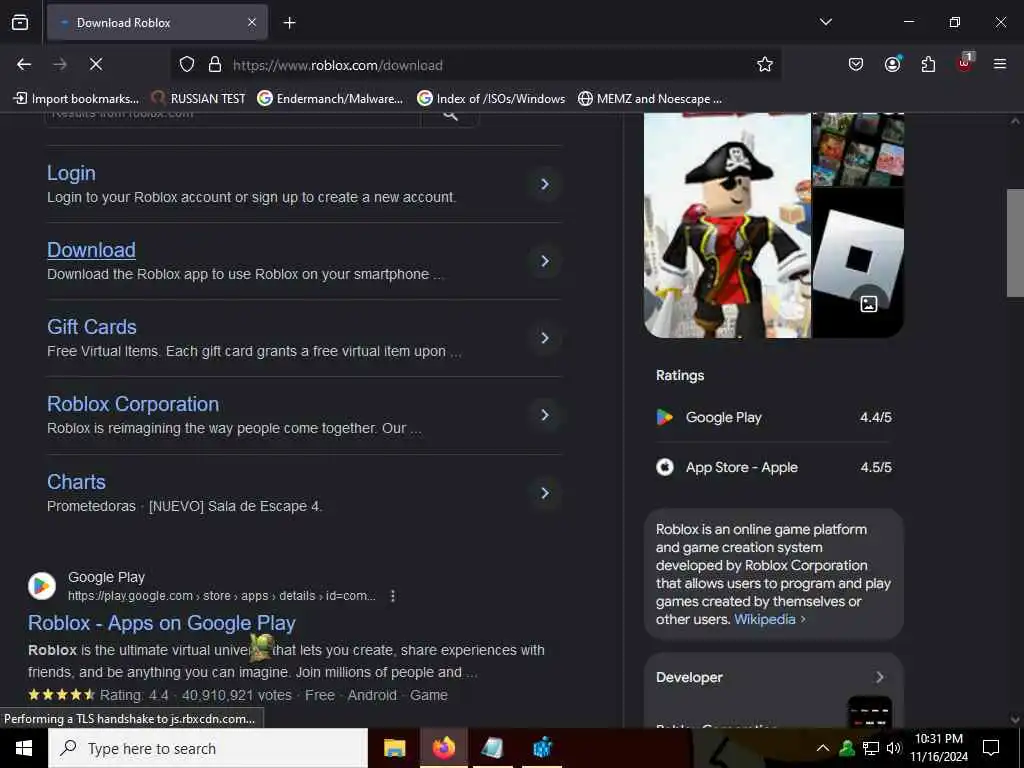The width and height of the screenshot is (1024, 768).
Task: Open the Extensions puzzle icon
Action: tap(928, 64)
